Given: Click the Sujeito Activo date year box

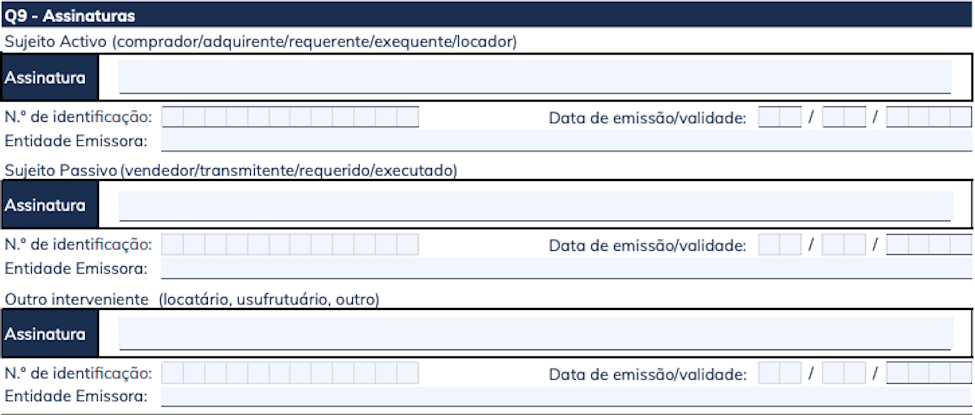Looking at the screenshot, I should (x=928, y=118).
